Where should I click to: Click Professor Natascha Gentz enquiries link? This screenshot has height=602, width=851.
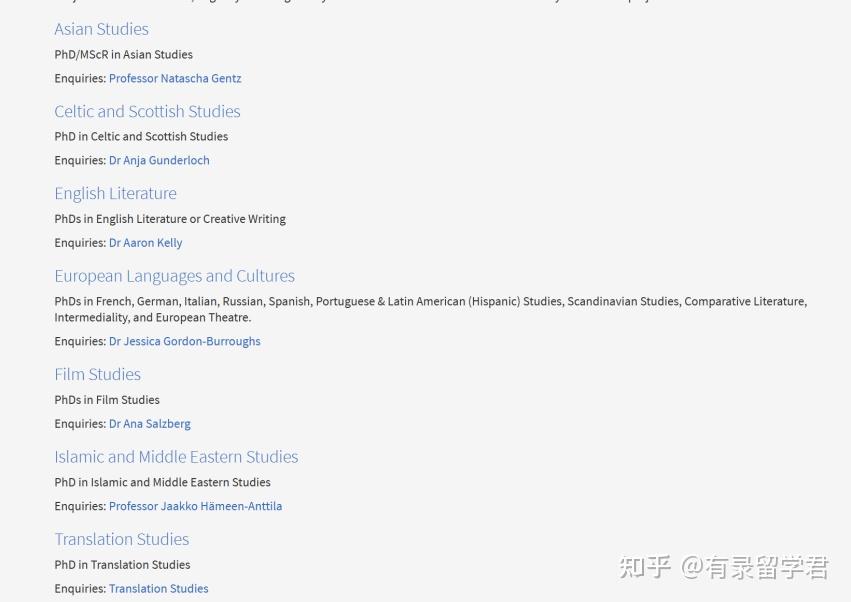click(174, 78)
